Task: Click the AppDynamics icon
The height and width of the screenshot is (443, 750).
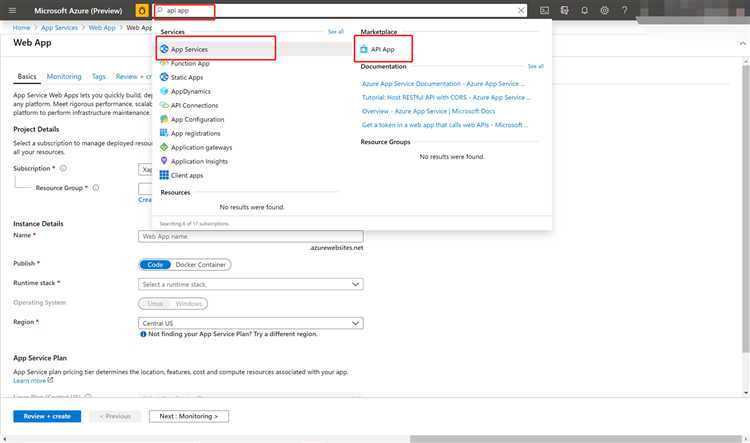Action: [x=164, y=91]
